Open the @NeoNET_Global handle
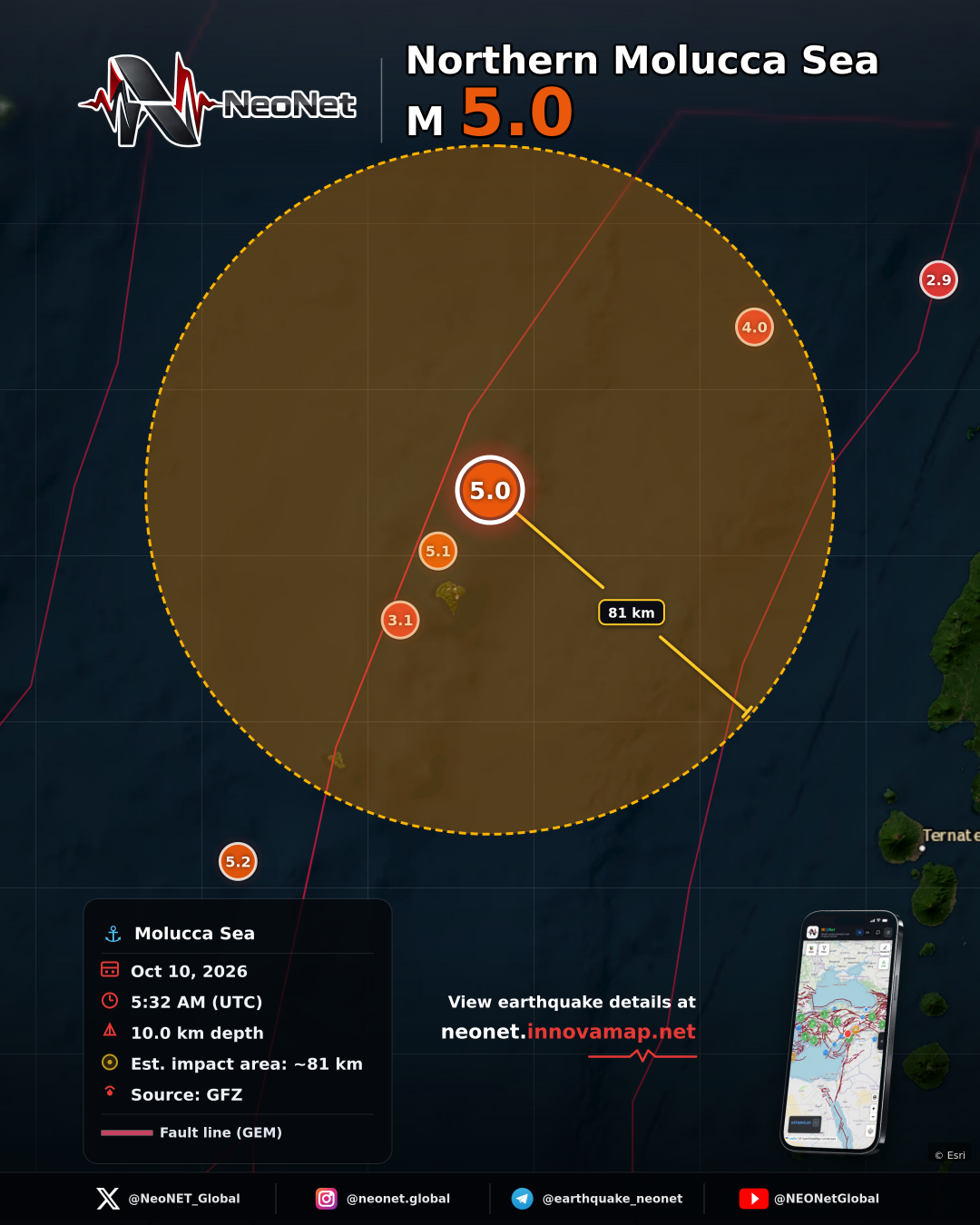 (184, 1199)
